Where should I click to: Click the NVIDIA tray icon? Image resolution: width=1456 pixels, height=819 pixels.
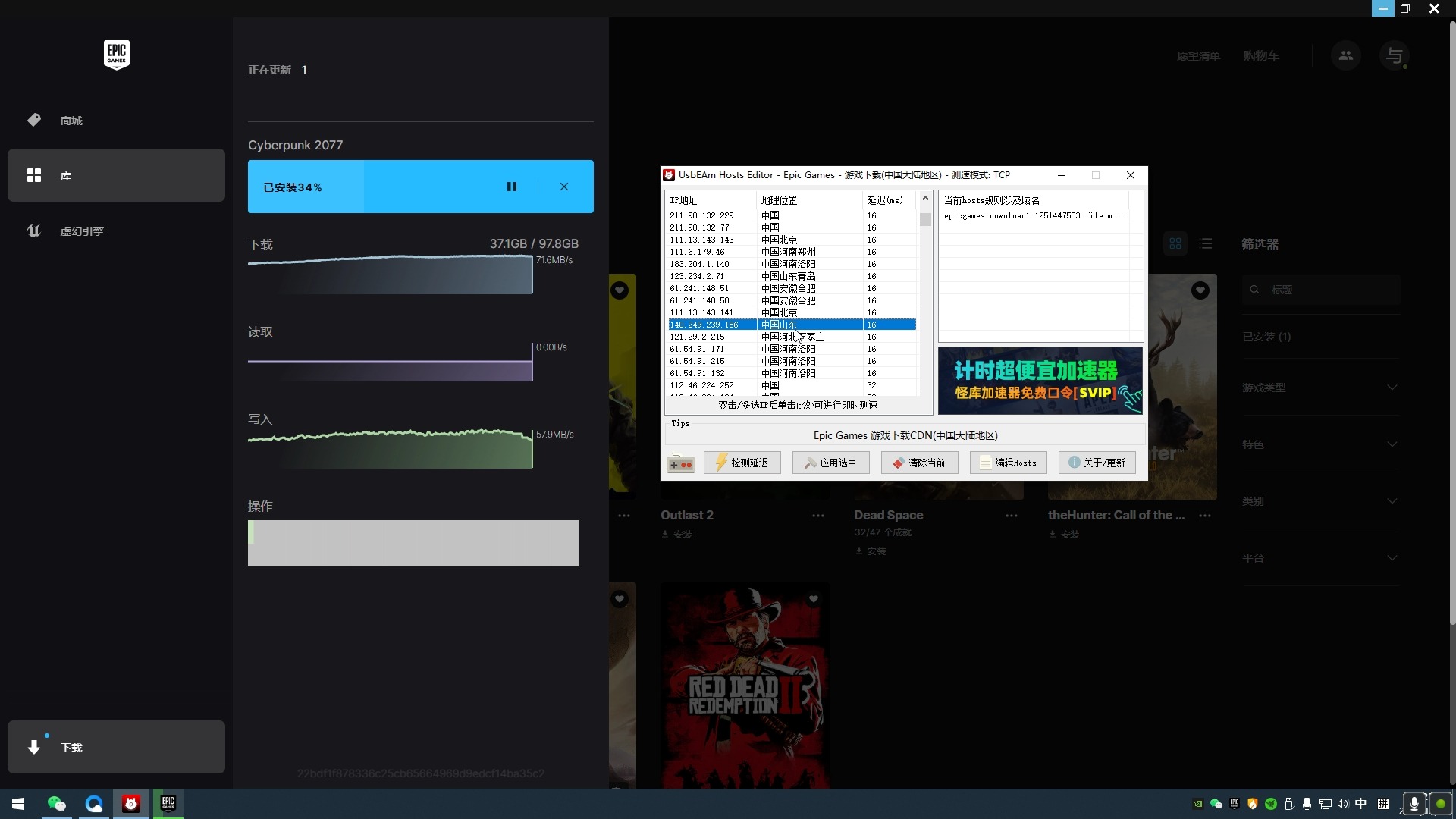[1197, 804]
